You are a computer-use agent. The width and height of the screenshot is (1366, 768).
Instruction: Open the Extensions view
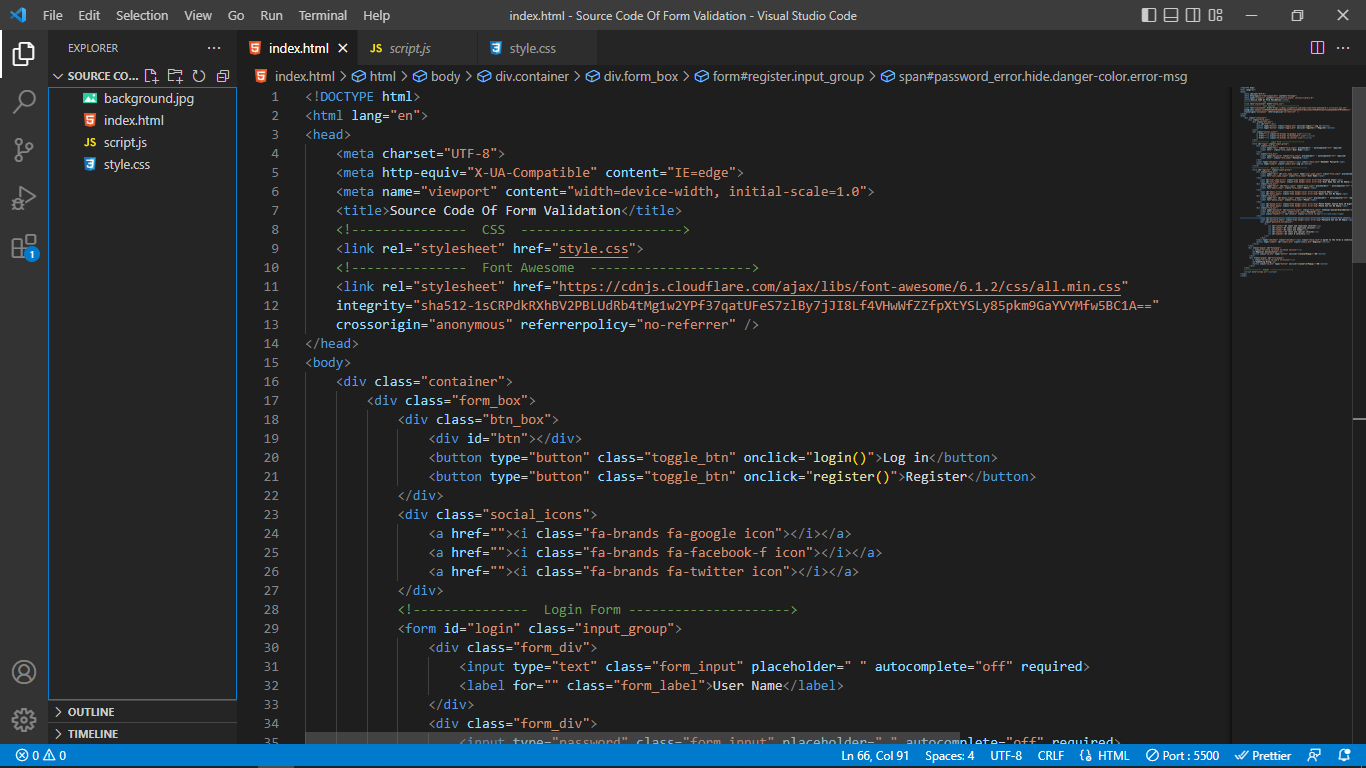coord(24,247)
